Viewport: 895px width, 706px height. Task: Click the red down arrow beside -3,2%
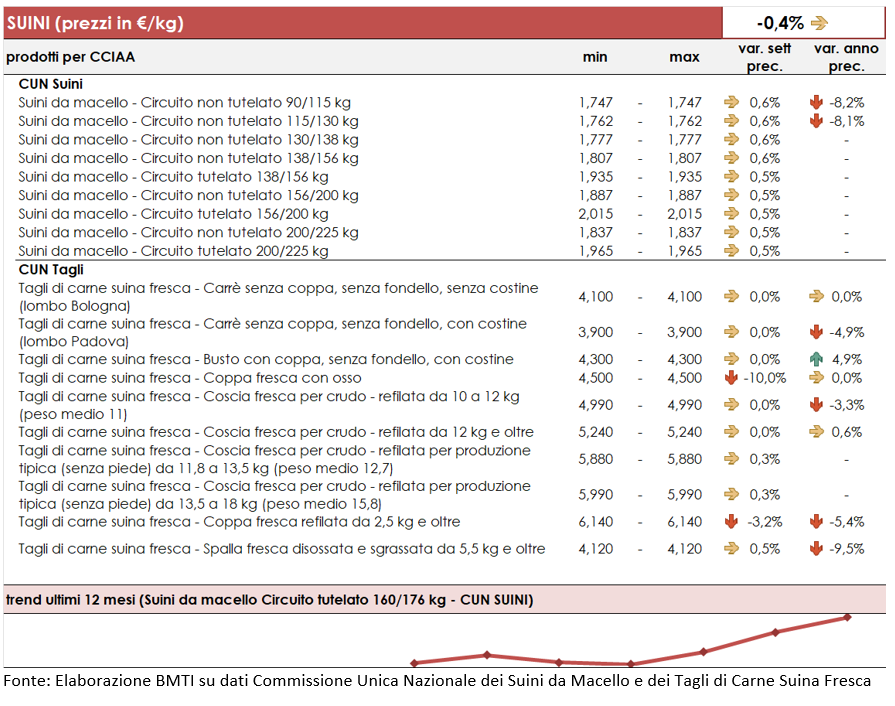(731, 522)
